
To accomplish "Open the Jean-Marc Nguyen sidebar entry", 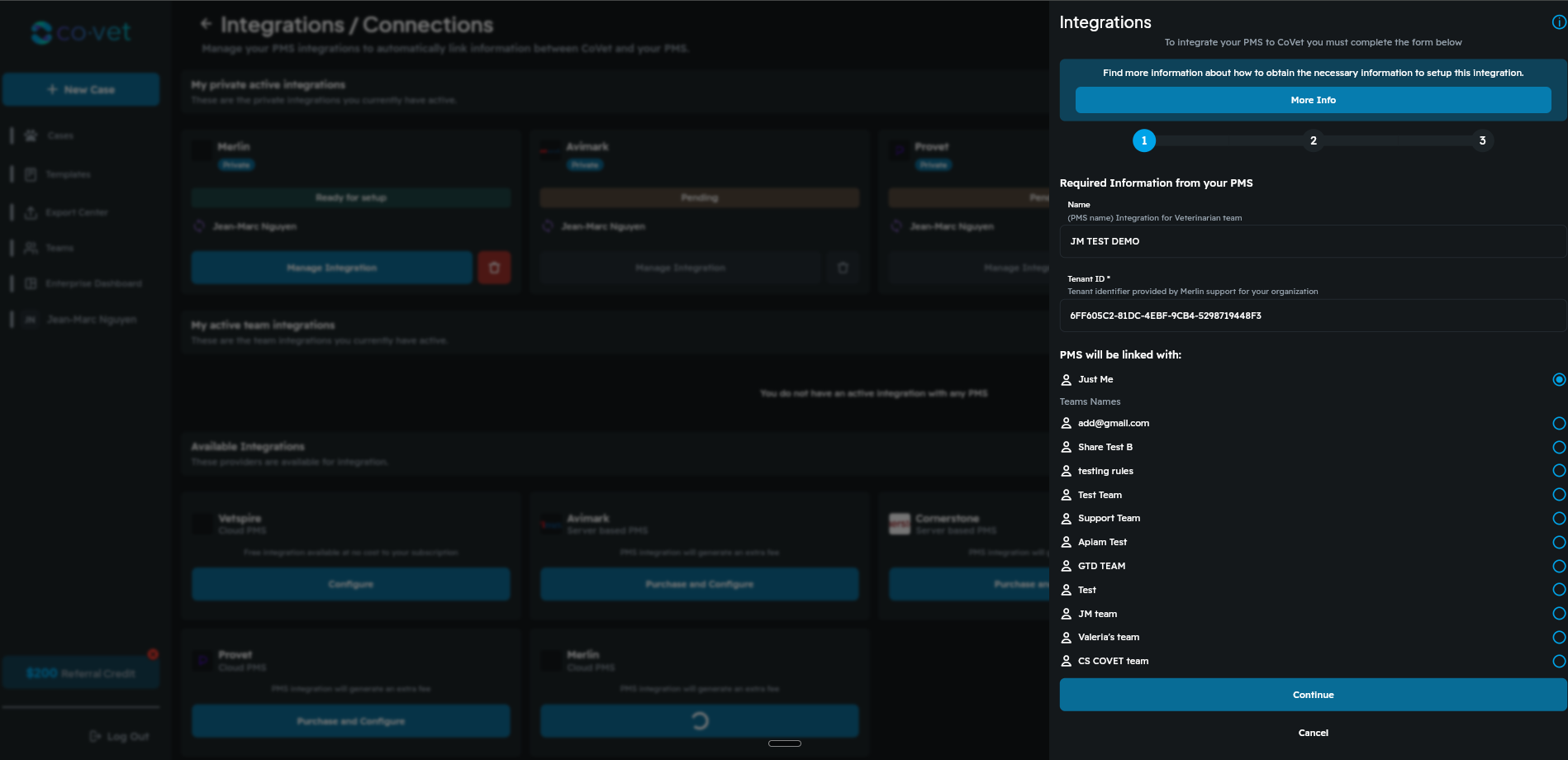I will pos(91,319).
